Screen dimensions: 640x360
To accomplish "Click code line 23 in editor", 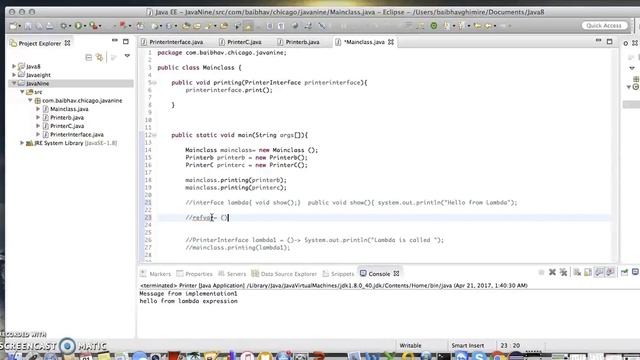I will pyautogui.click(x=384, y=218).
